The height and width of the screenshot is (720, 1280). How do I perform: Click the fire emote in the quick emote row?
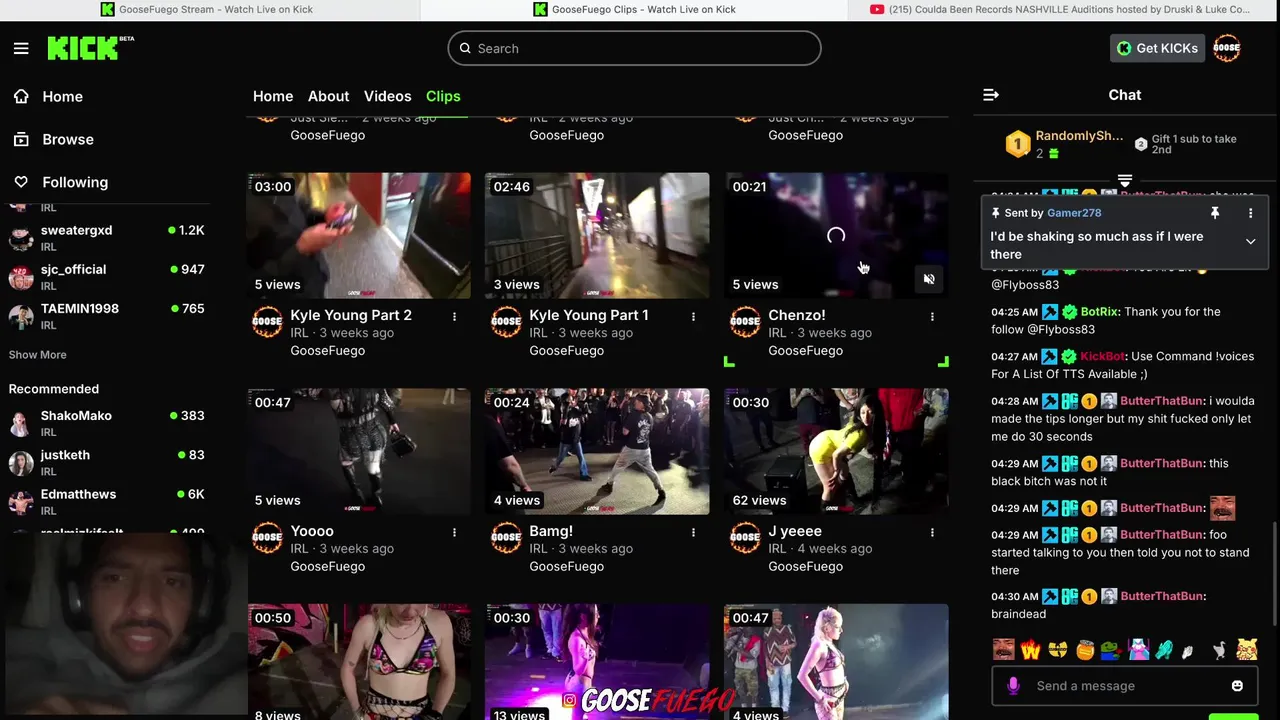[x=1030, y=650]
